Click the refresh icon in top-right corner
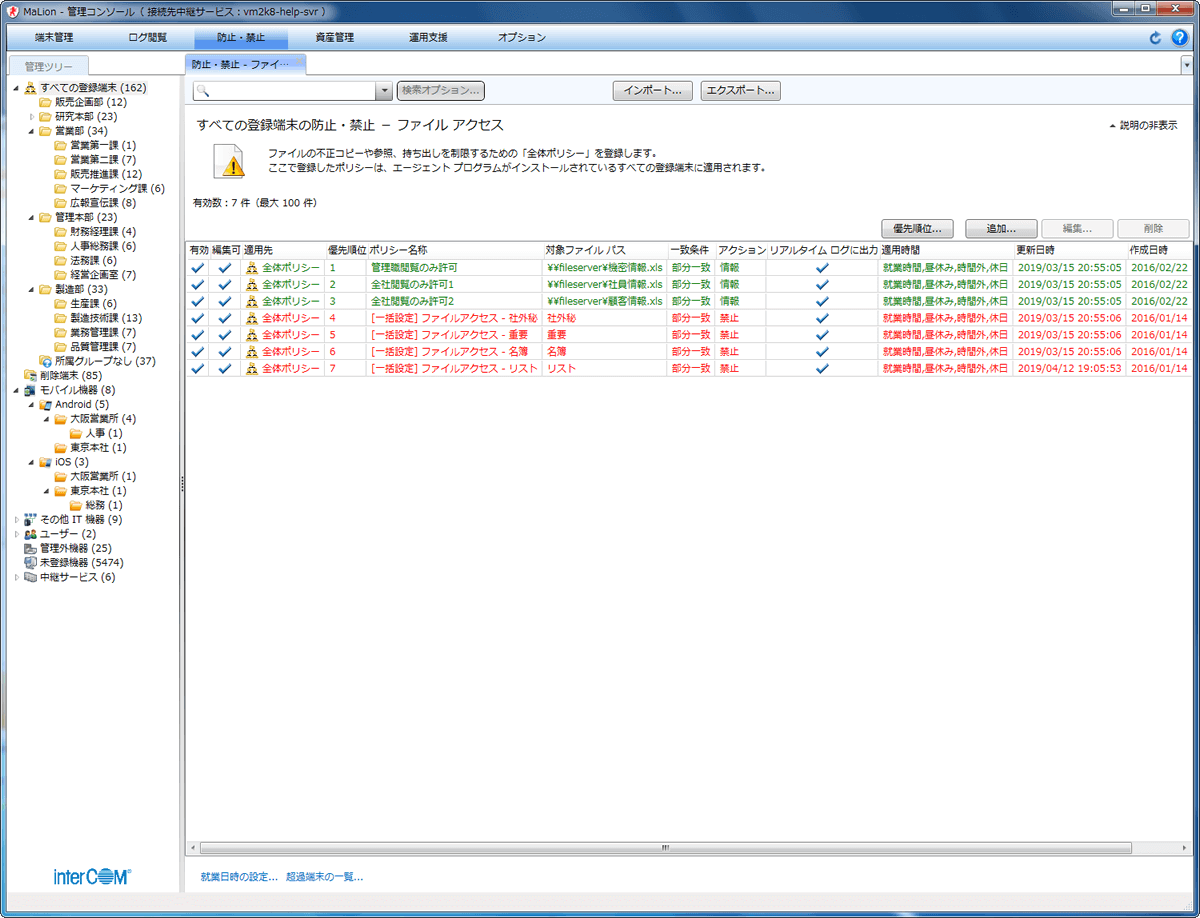Viewport: 1200px width, 918px height. pyautogui.click(x=1155, y=38)
